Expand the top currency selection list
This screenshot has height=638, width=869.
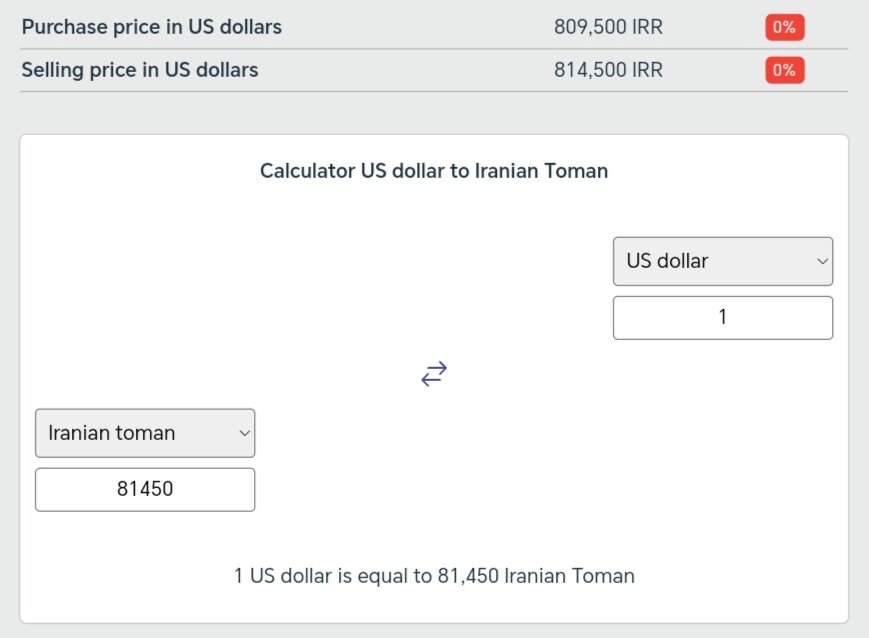coord(722,261)
